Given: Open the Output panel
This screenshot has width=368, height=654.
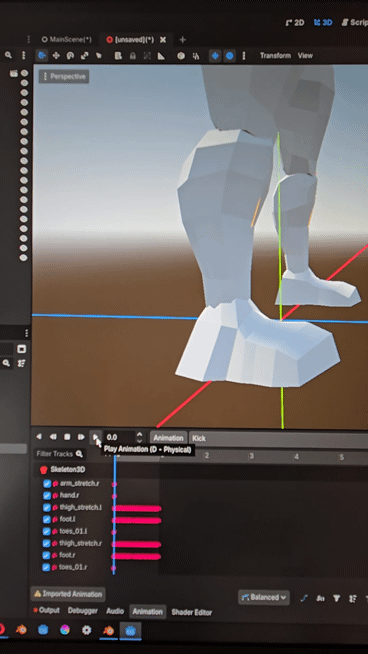Looking at the screenshot, I should pyautogui.click(x=46, y=610).
